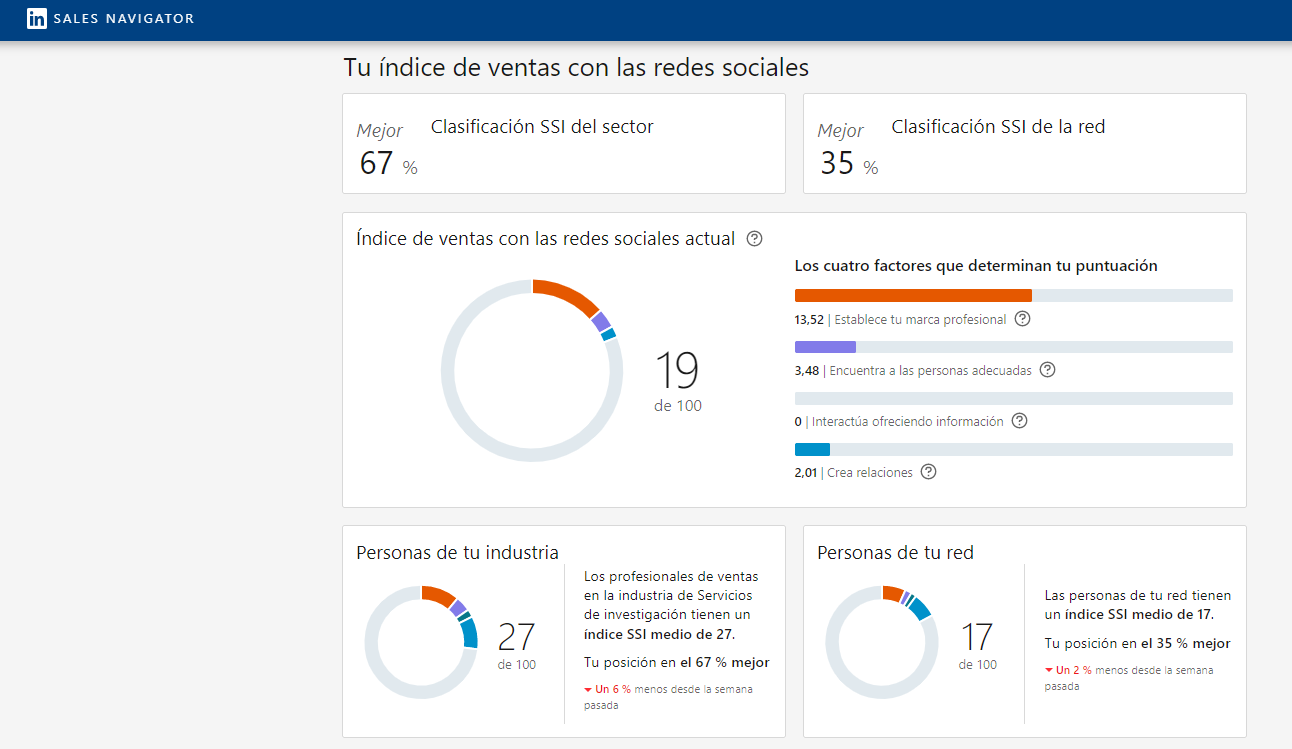The height and width of the screenshot is (749, 1292).
Task: Click Los cuatro factores que determinan heading
Action: [x=976, y=266]
